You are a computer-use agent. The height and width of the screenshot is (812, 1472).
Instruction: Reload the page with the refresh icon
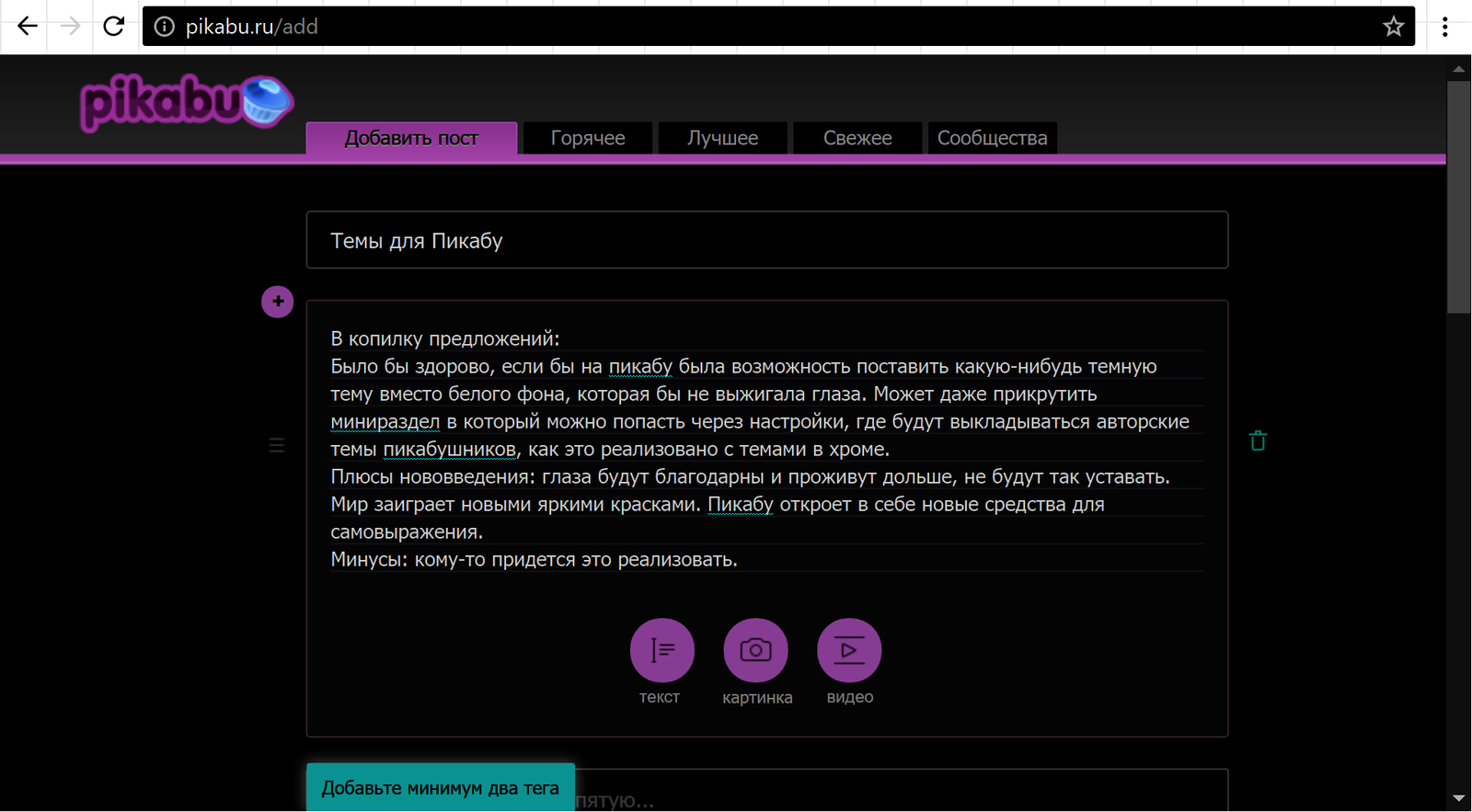113,27
